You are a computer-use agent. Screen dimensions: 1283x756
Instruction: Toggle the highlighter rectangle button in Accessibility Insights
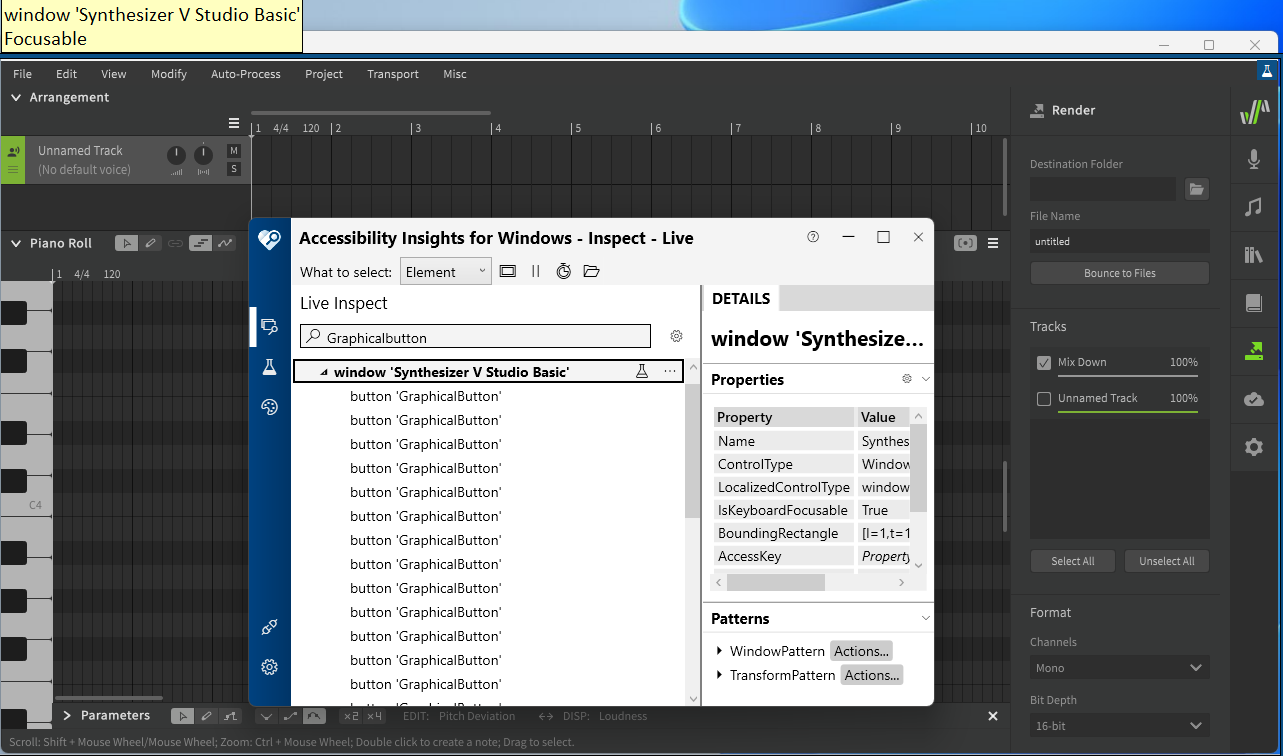point(508,271)
